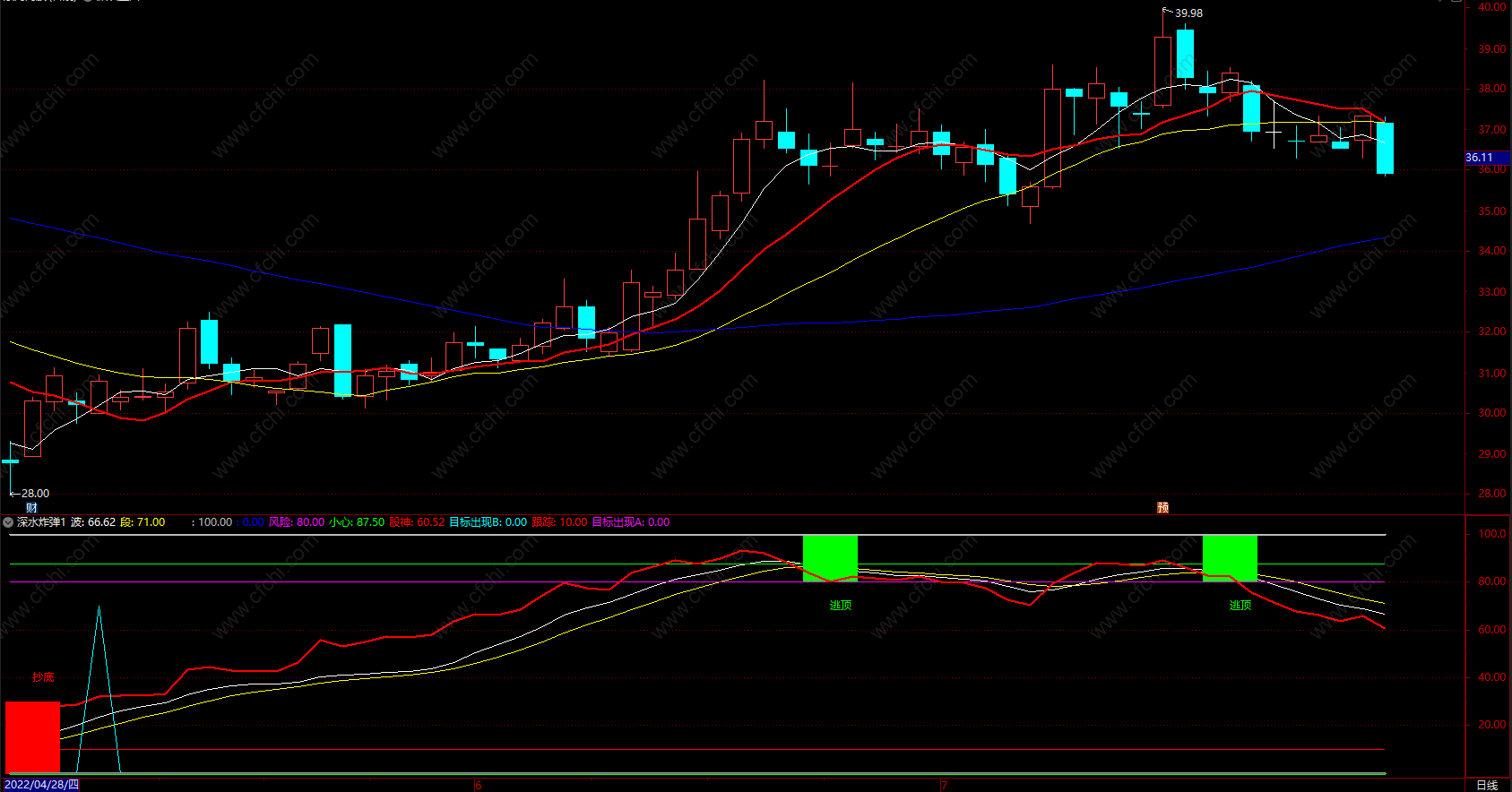This screenshot has width=1512, height=792.
Task: Click the 39.98 high price label
Action: (1188, 13)
